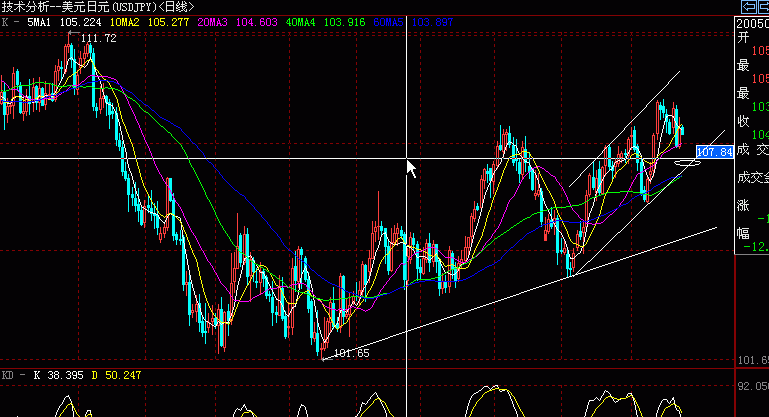
Task: Select the yellow 10MA2 105.277 label
Action: click(x=150, y=23)
